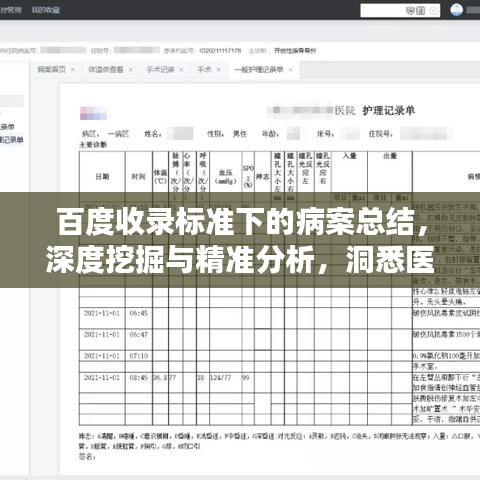480x480 pixels.
Task: Switch to the 病案首页 tab
Action: pyautogui.click(x=52, y=69)
